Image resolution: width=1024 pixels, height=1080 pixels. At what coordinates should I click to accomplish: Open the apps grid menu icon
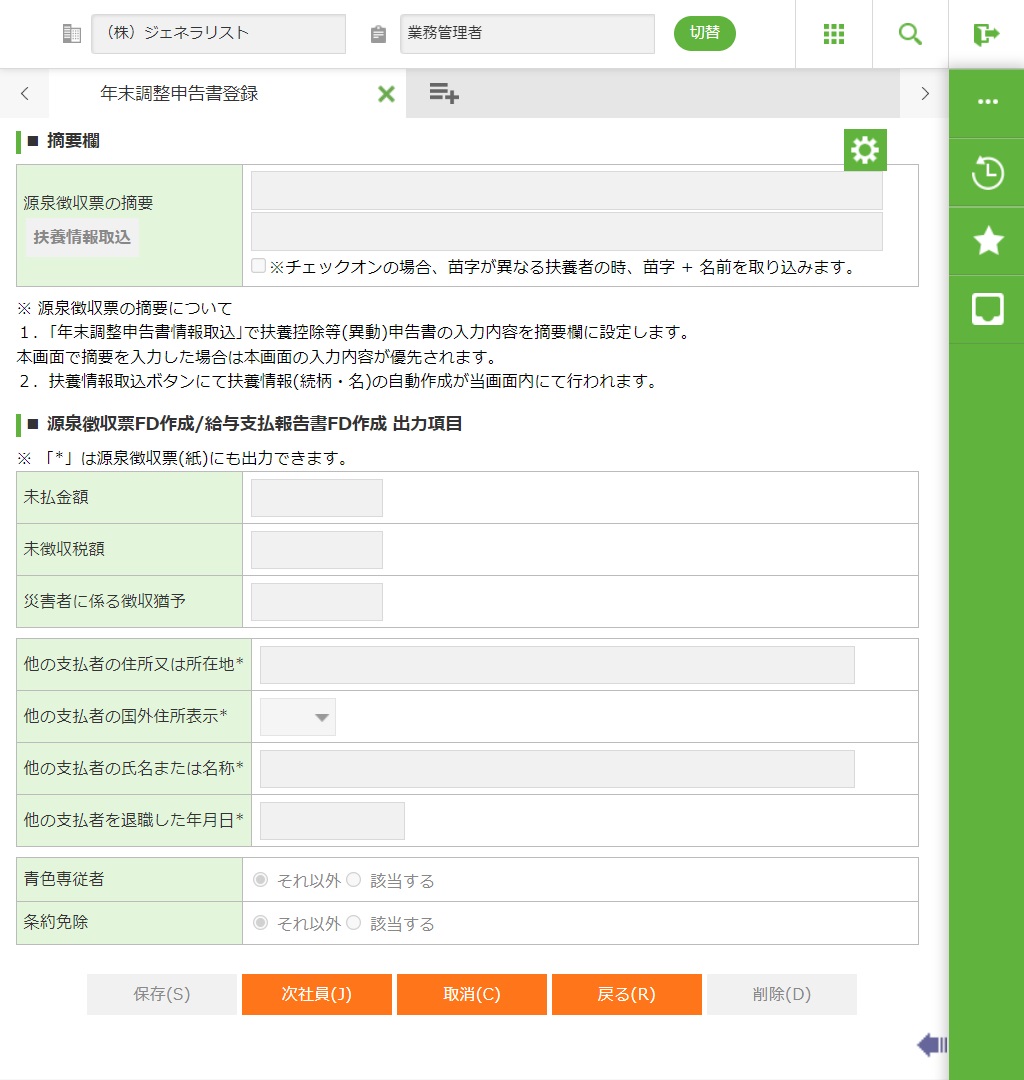[x=834, y=34]
